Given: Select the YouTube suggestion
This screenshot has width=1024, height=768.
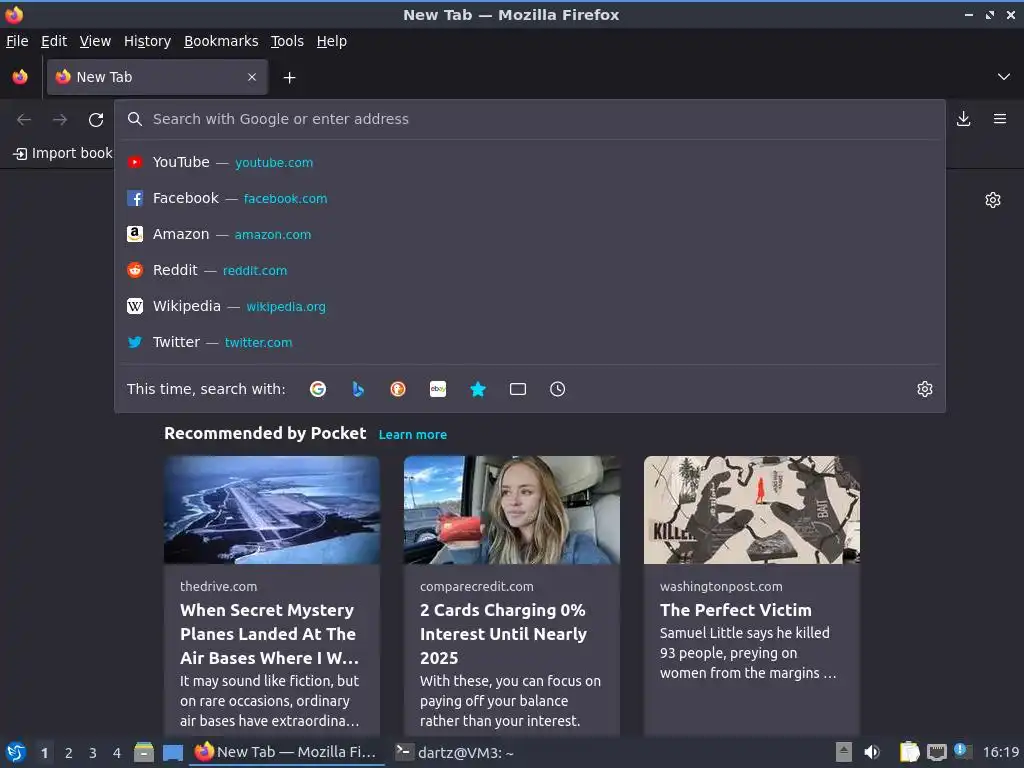Looking at the screenshot, I should pos(530,162).
